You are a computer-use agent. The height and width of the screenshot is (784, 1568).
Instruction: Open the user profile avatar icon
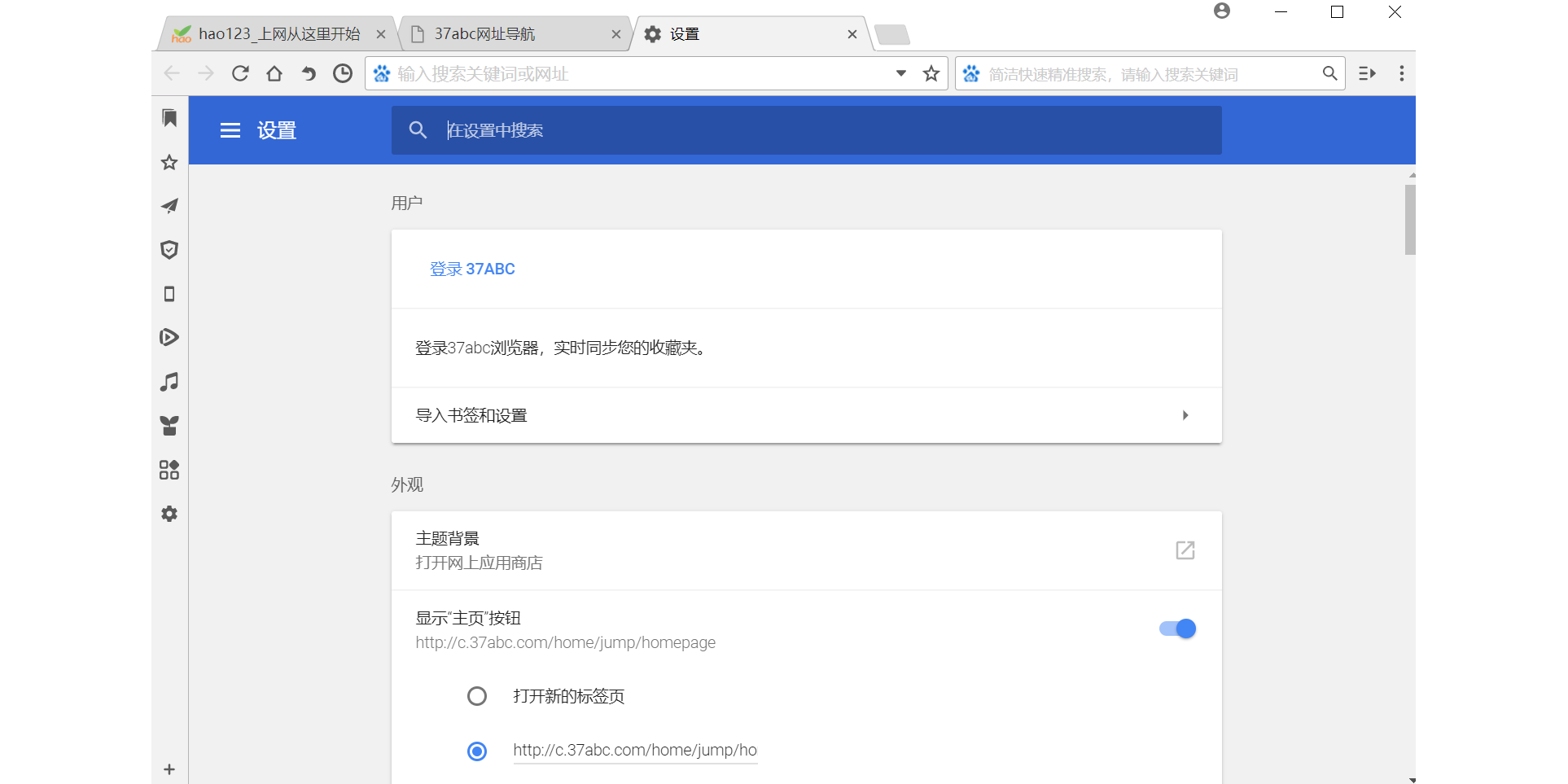coord(1222,11)
